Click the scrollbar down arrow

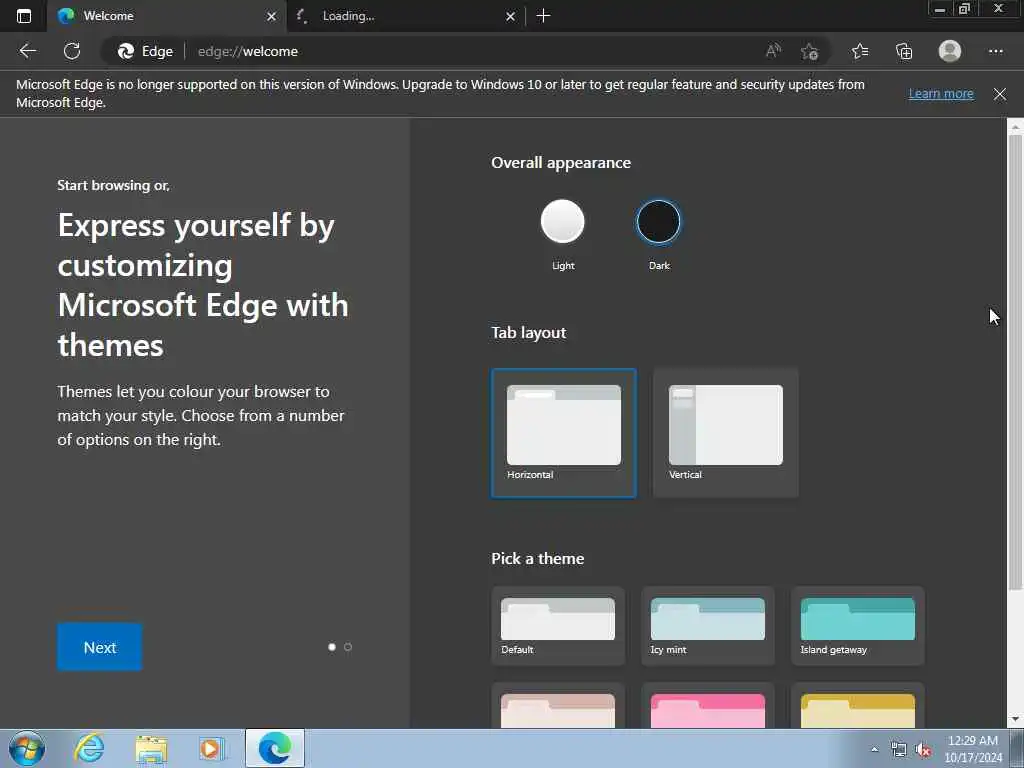coord(1015,720)
